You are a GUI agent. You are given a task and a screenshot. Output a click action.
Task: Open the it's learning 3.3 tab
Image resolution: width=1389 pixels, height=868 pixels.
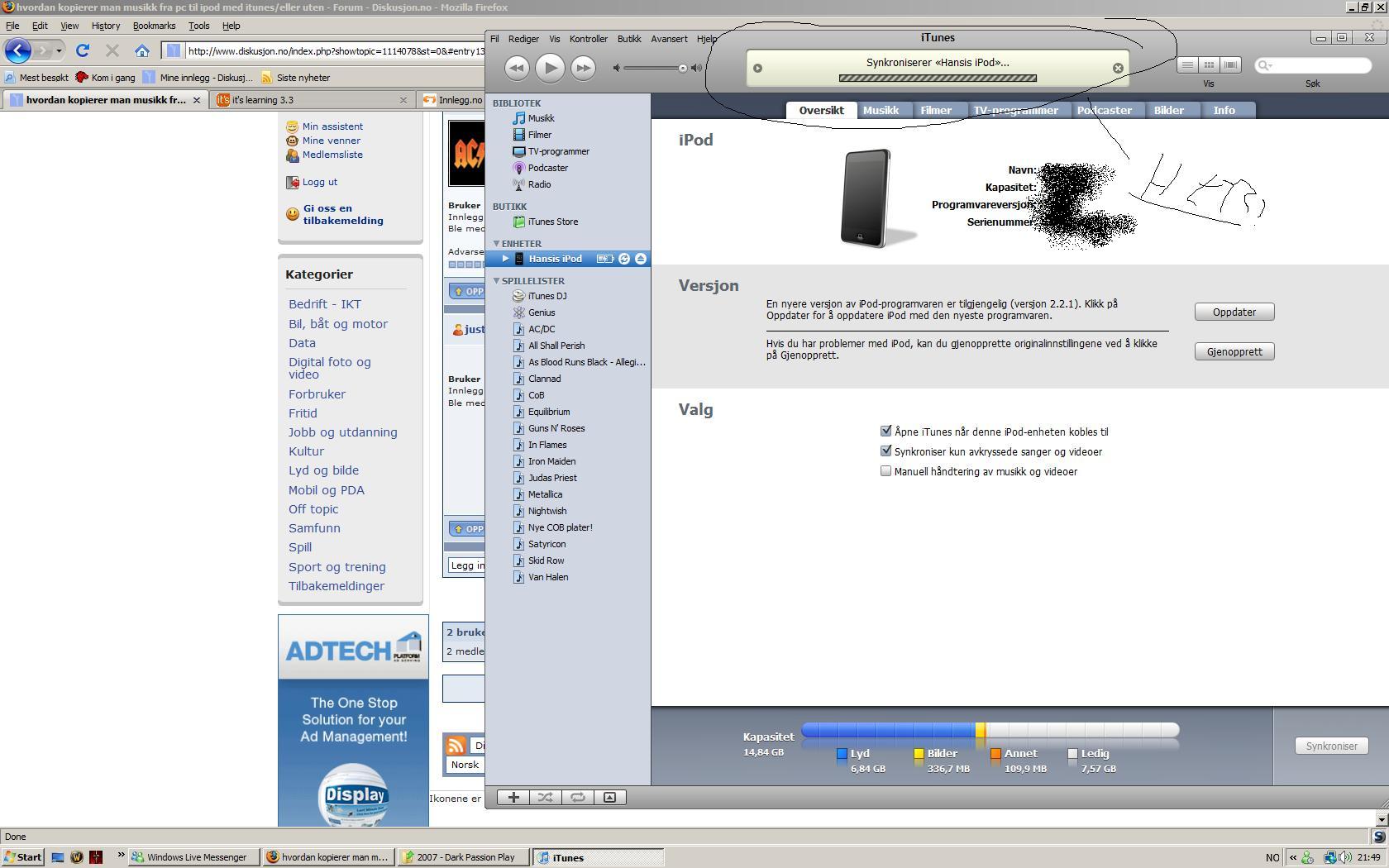pyautogui.click(x=311, y=100)
